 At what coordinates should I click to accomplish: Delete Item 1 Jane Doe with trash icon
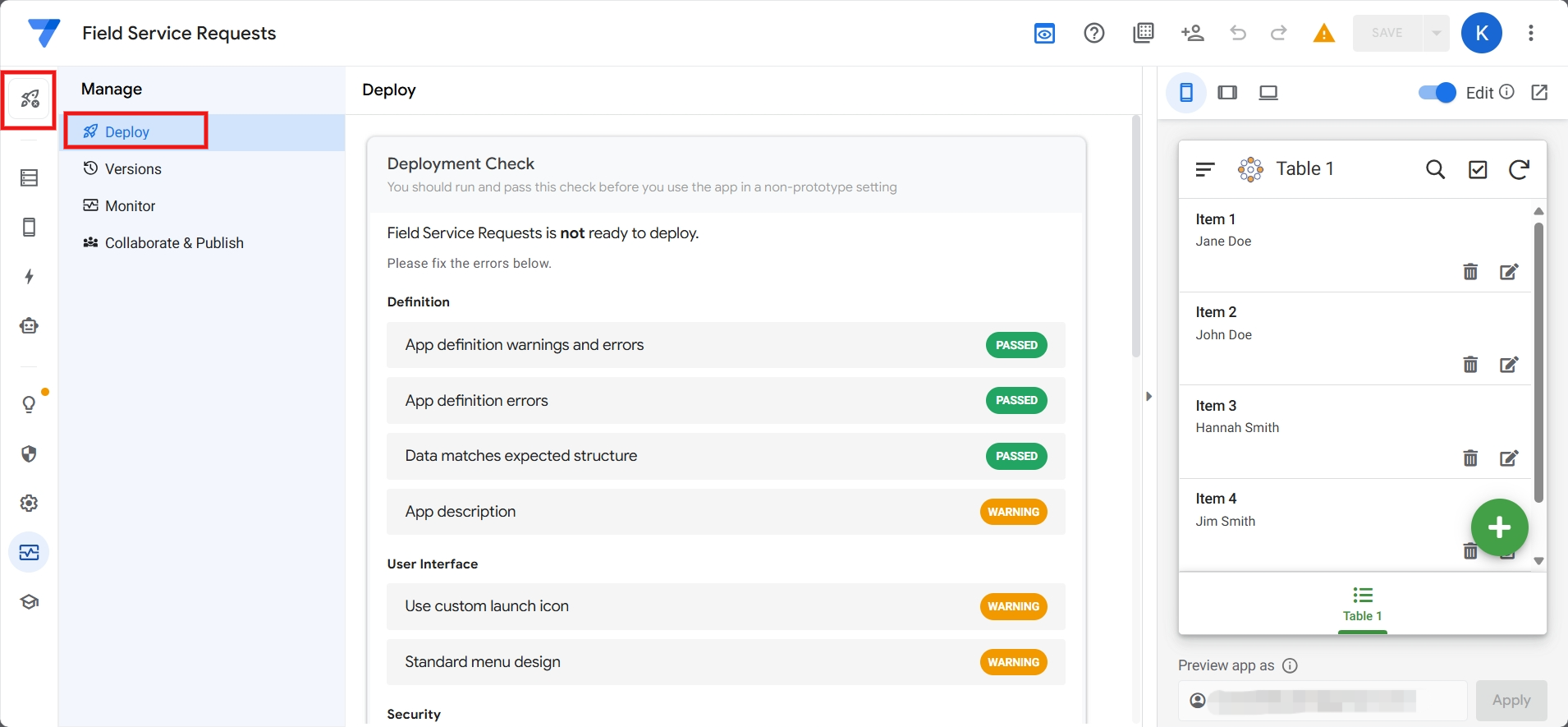(x=1470, y=272)
